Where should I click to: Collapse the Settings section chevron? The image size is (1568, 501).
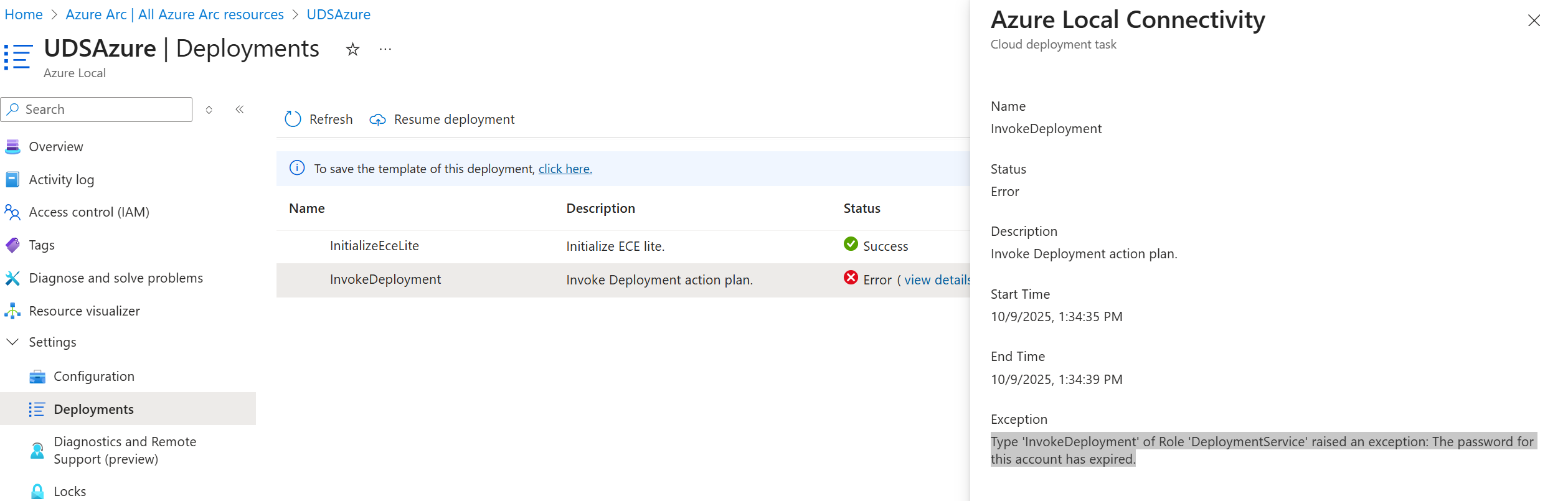12,342
